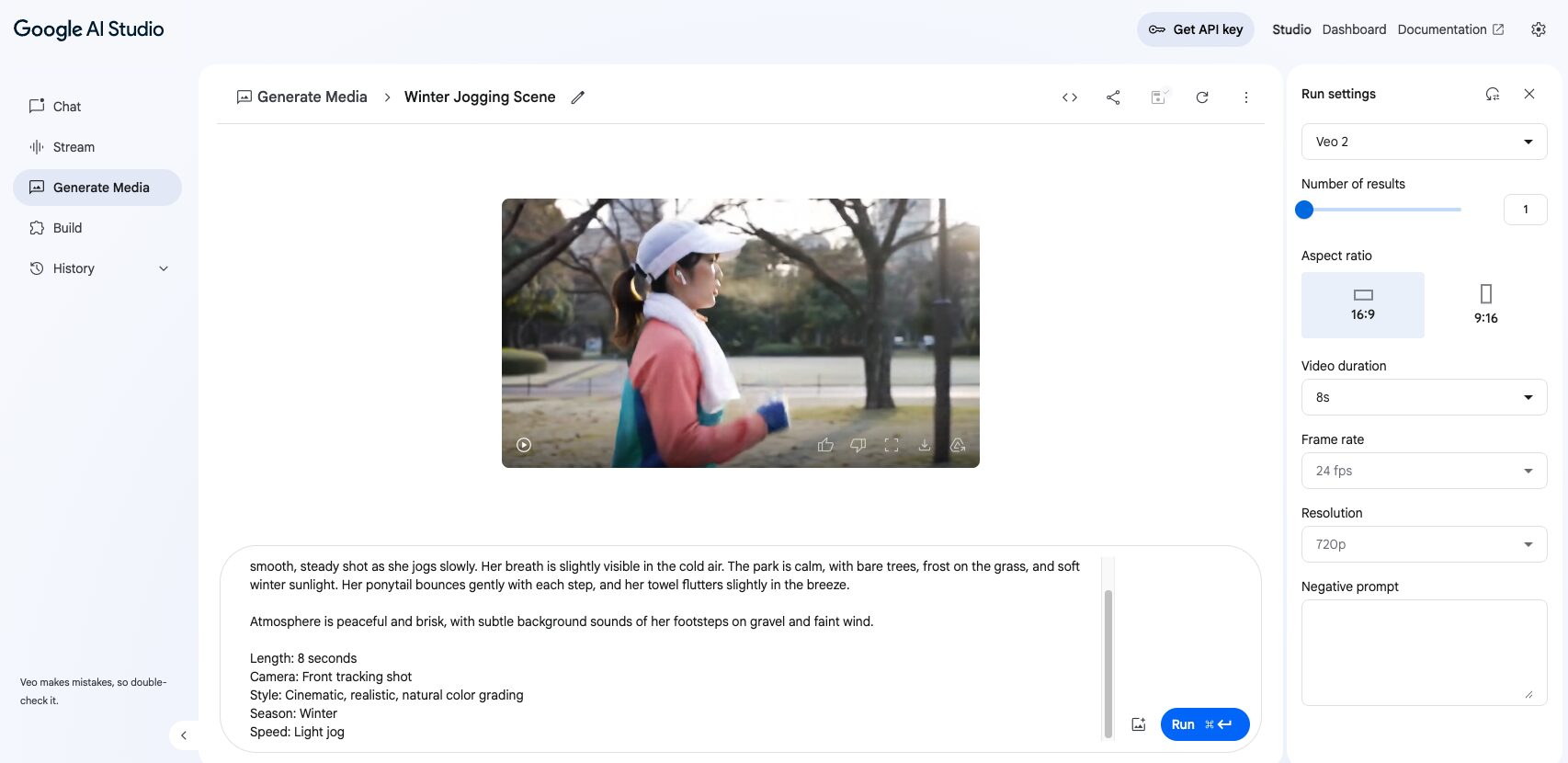The width and height of the screenshot is (1568, 763).
Task: Select Stream in the sidebar
Action: pos(97,147)
